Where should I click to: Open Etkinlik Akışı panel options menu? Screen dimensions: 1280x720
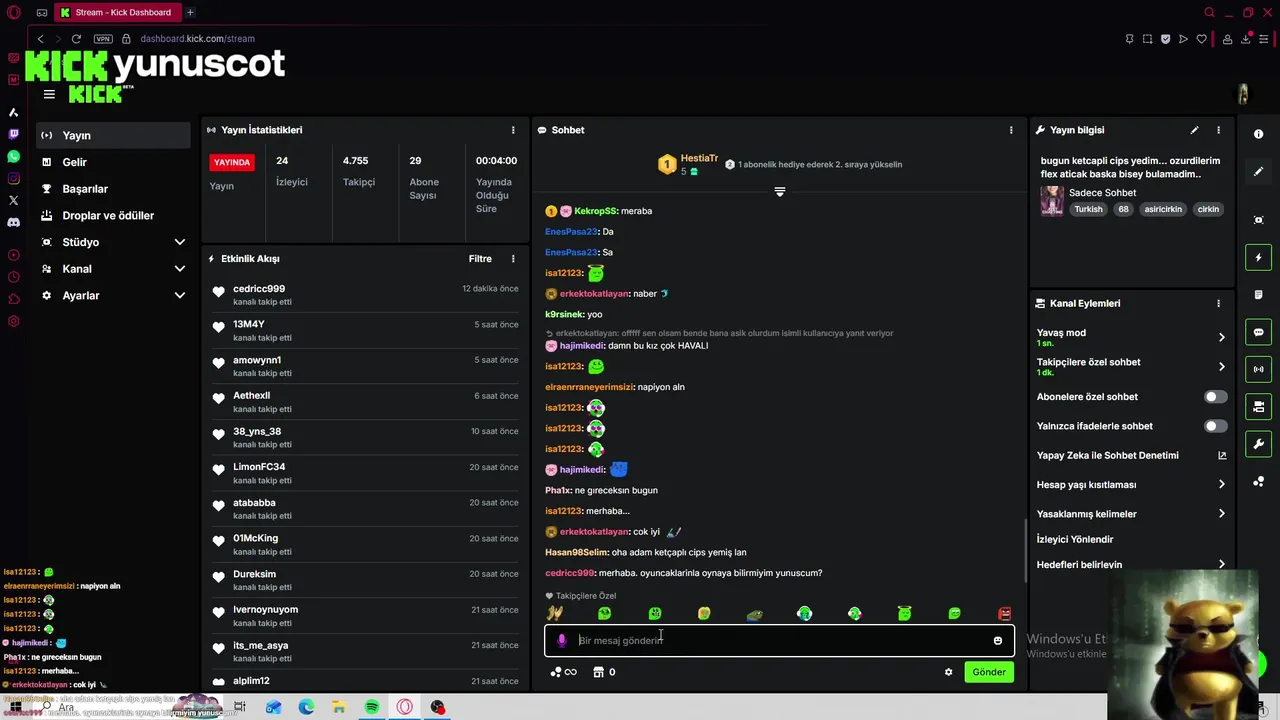click(x=513, y=259)
